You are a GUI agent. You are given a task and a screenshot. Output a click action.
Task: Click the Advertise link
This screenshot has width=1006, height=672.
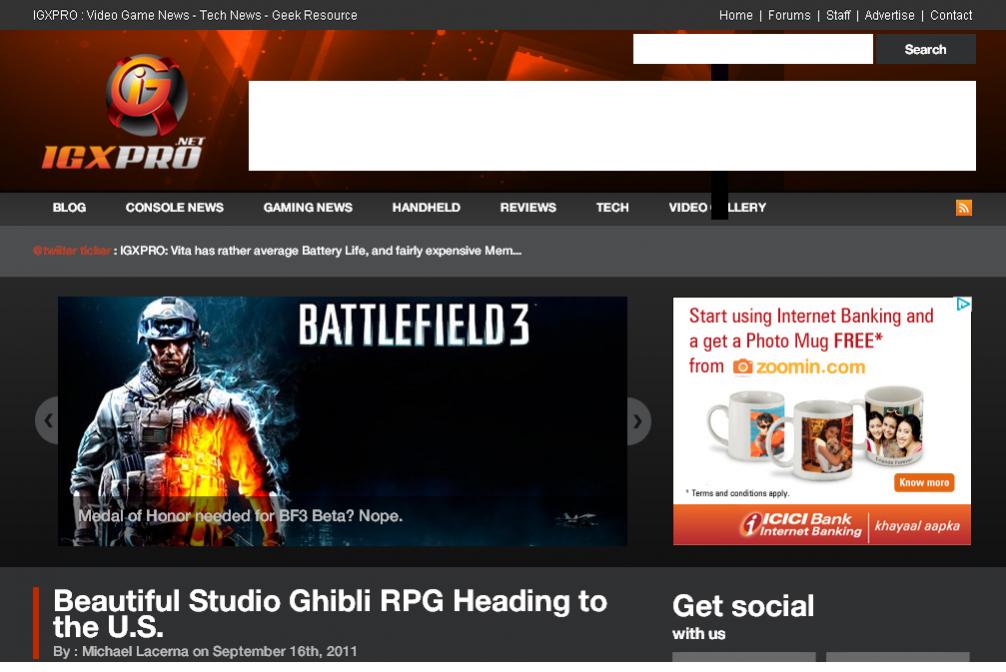coord(889,15)
